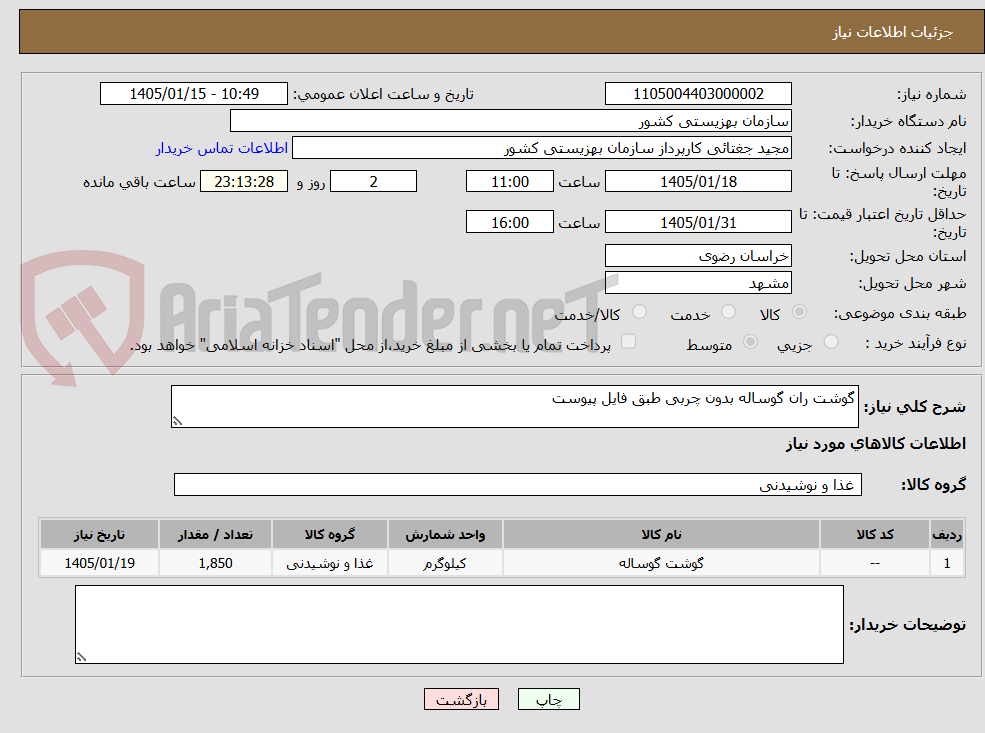The image size is (985, 733).
Task: Click the remaining time field 23:13:28
Action: tap(244, 182)
